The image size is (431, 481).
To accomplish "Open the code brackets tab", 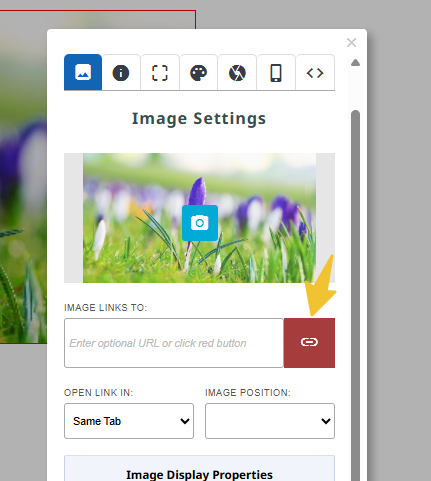I will [x=315, y=73].
